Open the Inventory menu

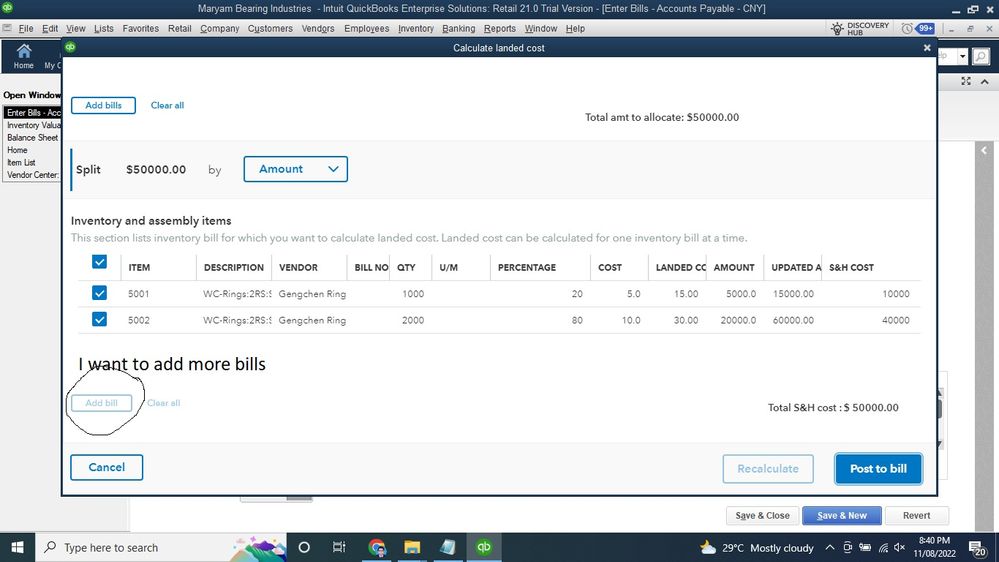coord(415,29)
